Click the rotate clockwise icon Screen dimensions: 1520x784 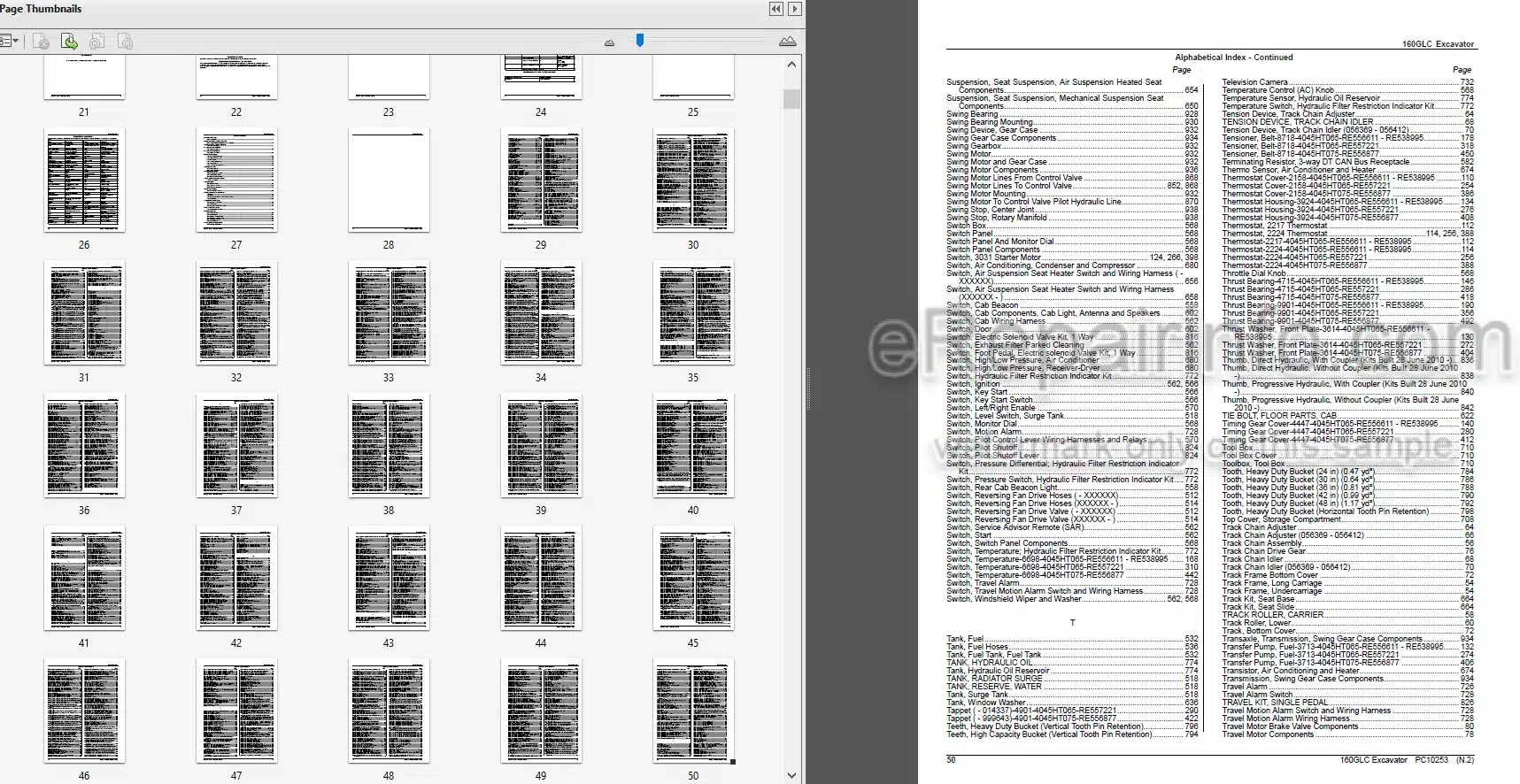pos(125,41)
